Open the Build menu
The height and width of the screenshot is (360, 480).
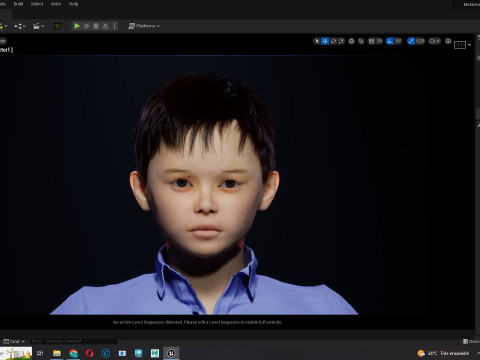18,4
